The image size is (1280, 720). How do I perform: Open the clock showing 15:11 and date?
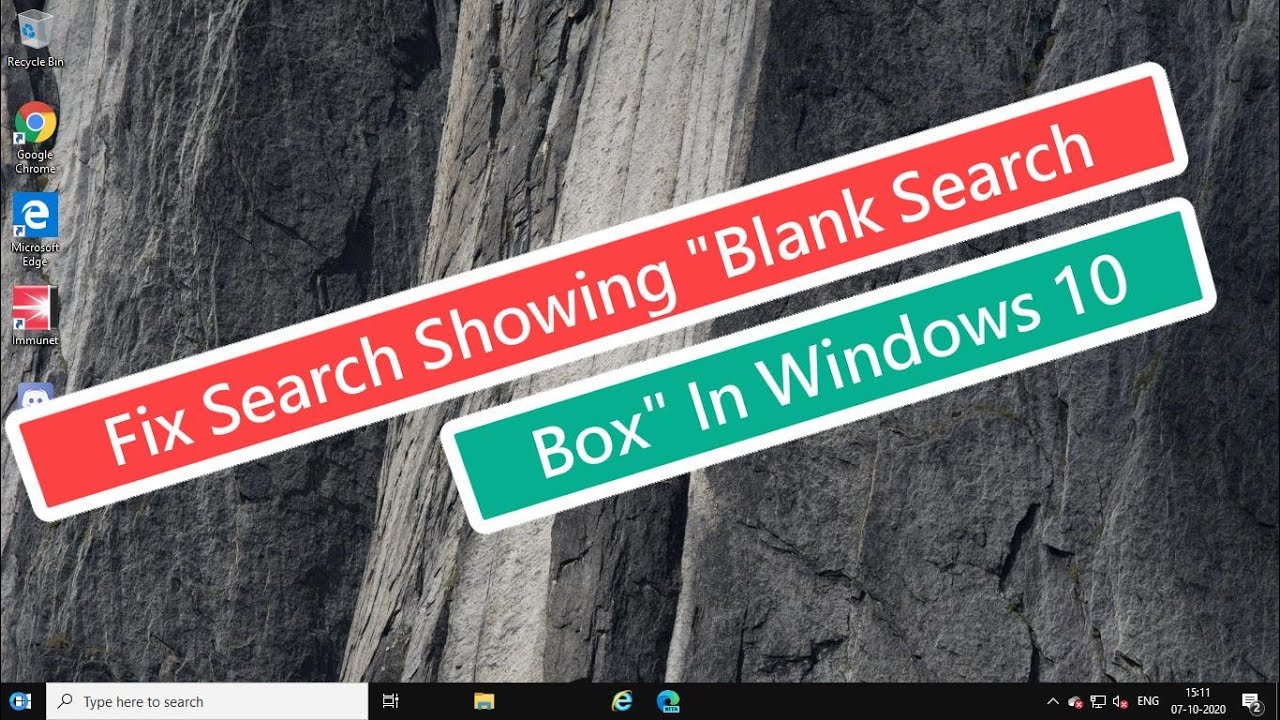[x=1197, y=701]
